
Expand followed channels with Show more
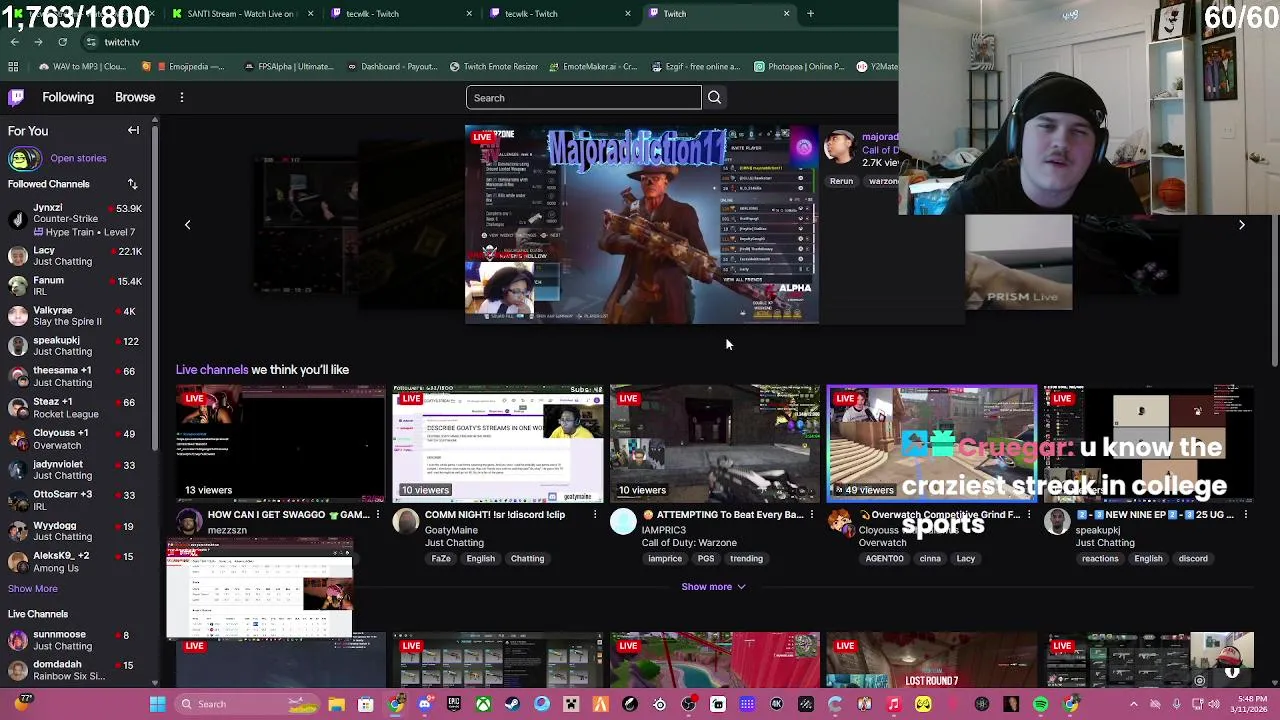click(33, 588)
